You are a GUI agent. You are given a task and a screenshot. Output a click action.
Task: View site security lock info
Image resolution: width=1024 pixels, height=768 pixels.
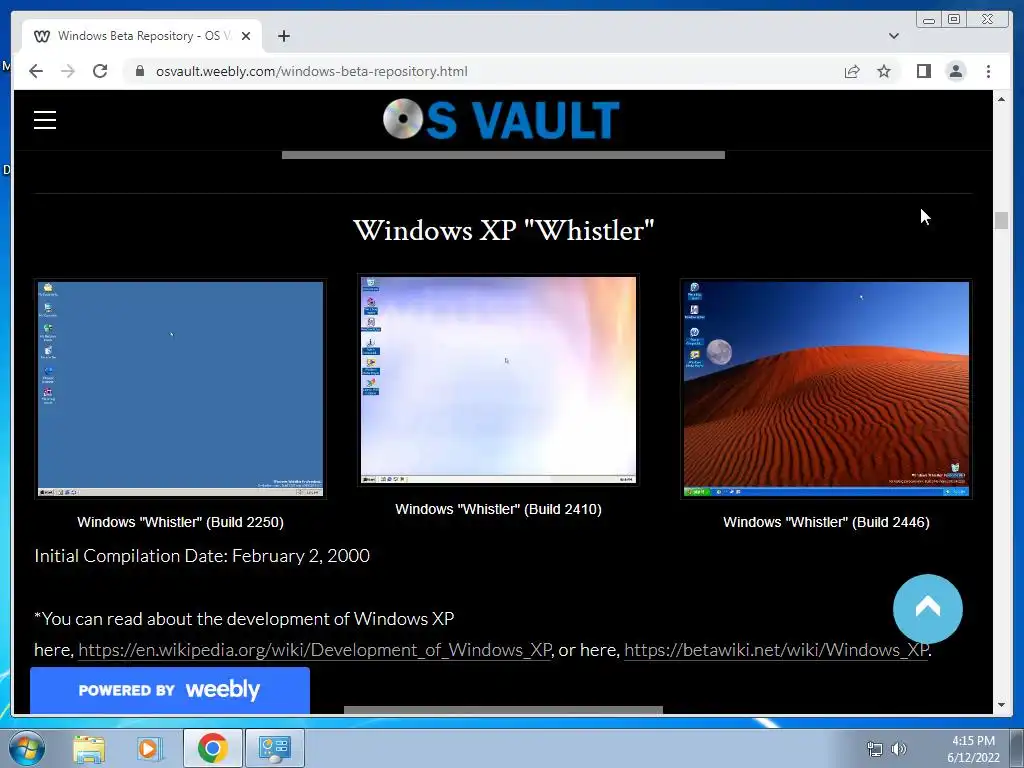tap(139, 71)
